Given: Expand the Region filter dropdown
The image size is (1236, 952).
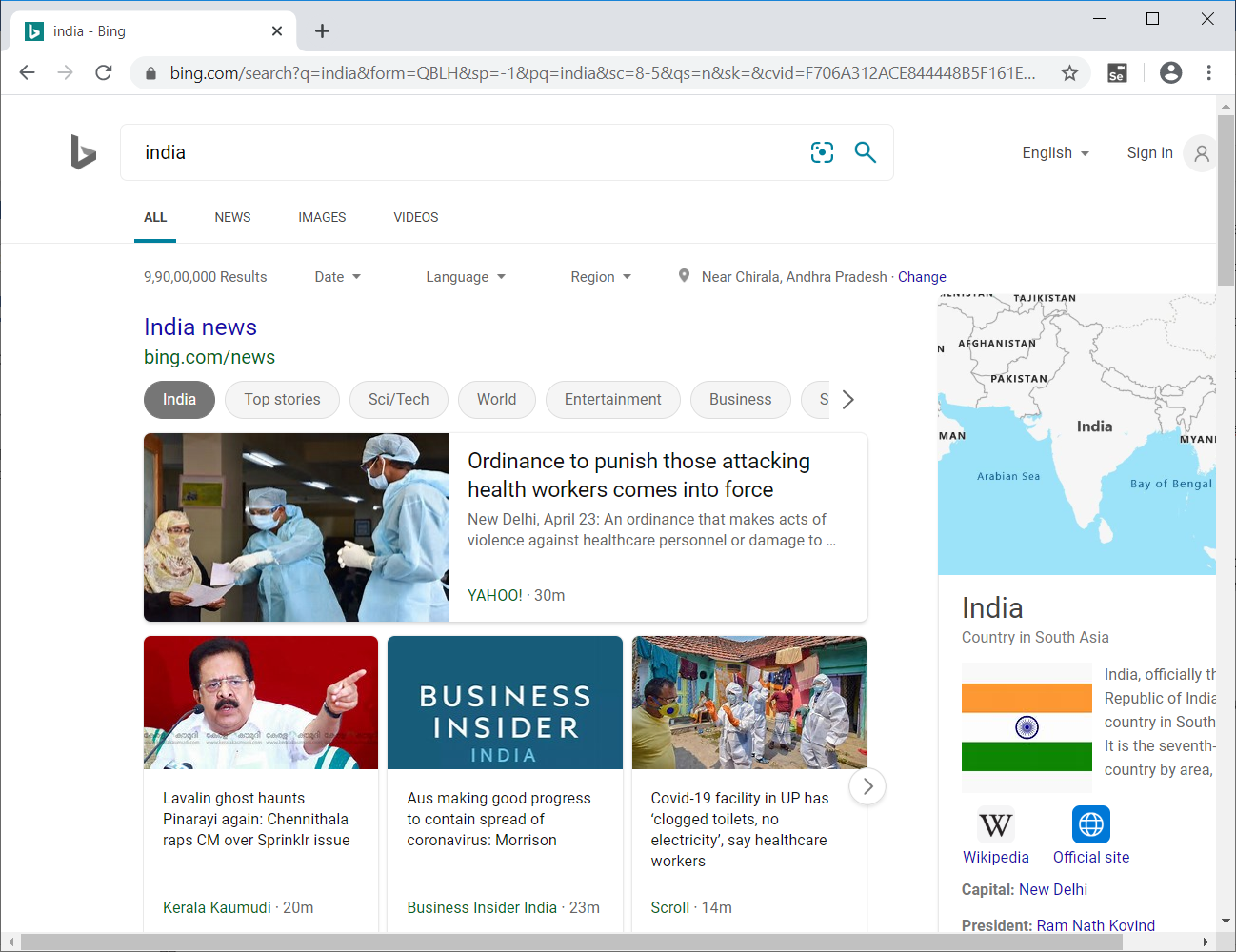Looking at the screenshot, I should point(601,277).
